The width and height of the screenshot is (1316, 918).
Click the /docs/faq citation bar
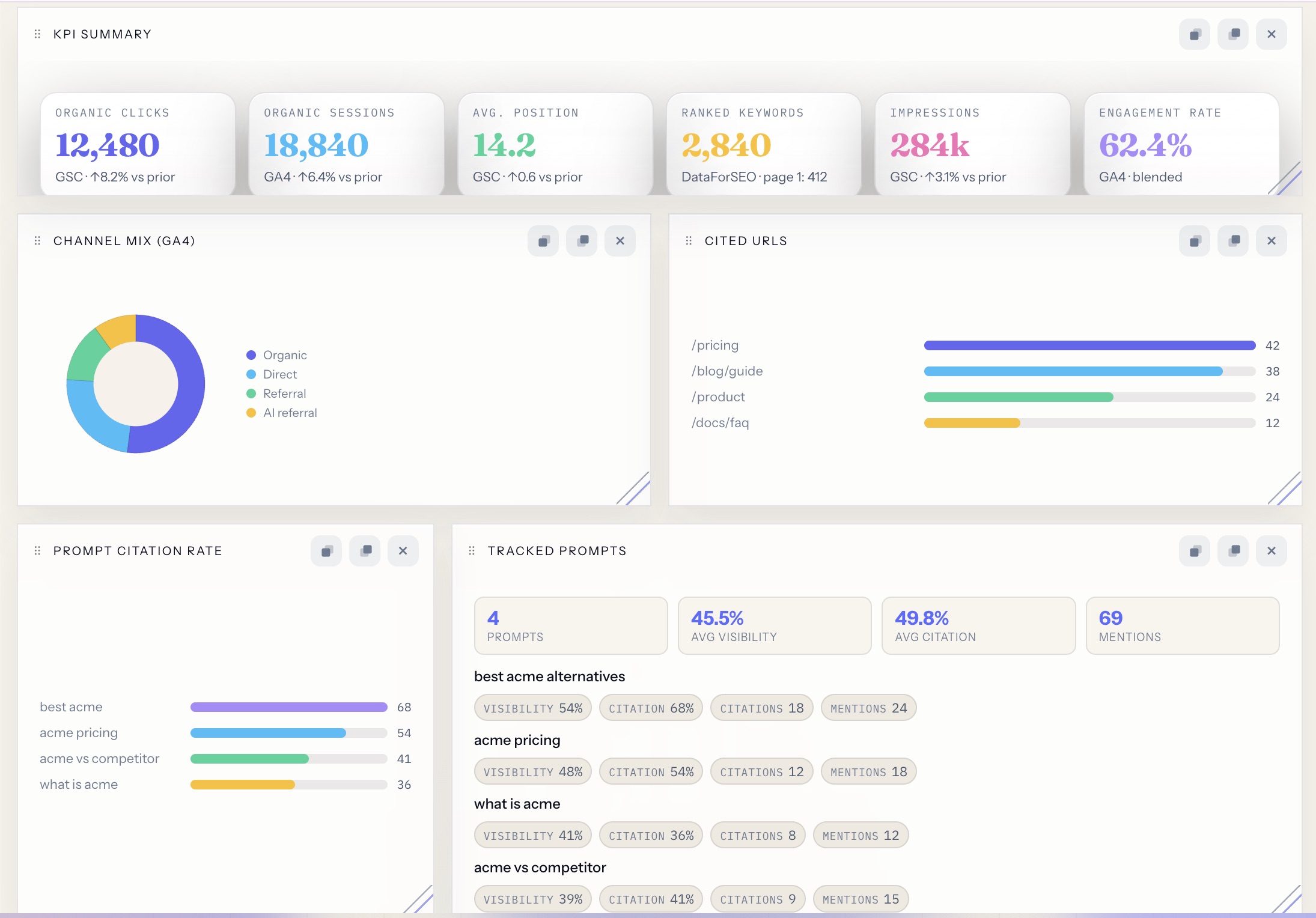[x=1089, y=423]
